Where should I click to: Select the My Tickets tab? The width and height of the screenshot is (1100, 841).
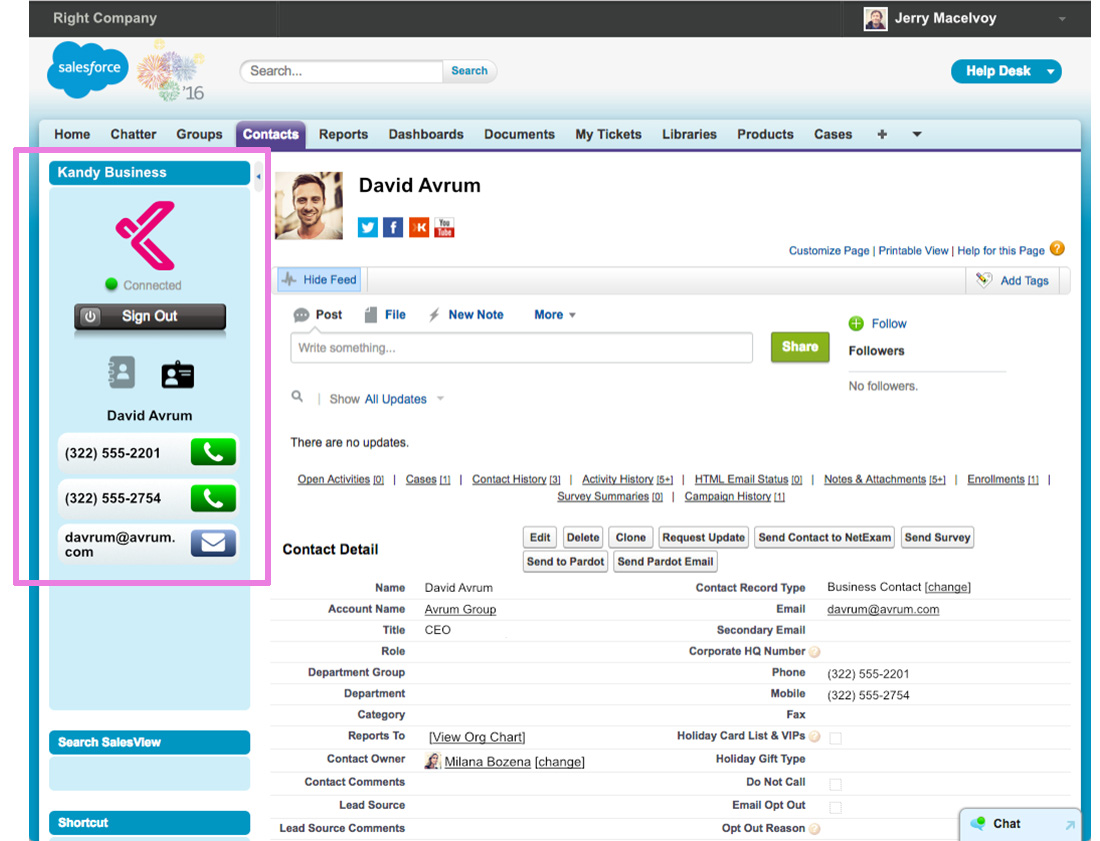608,134
